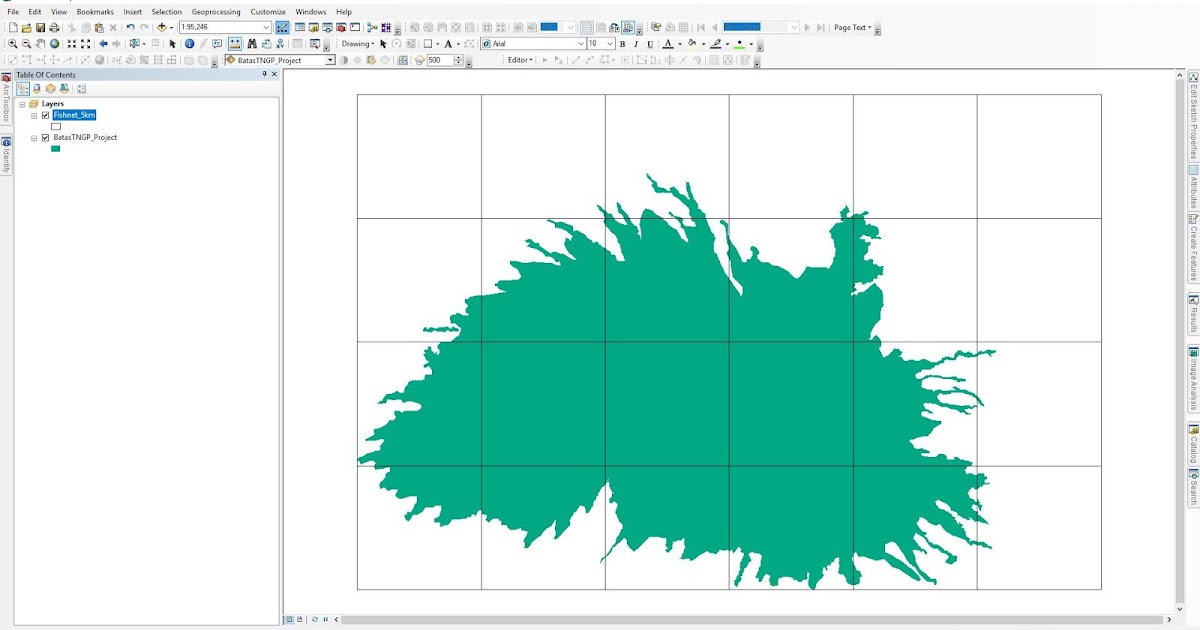Select the Pan tool
The height and width of the screenshot is (630, 1200).
click(x=40, y=43)
